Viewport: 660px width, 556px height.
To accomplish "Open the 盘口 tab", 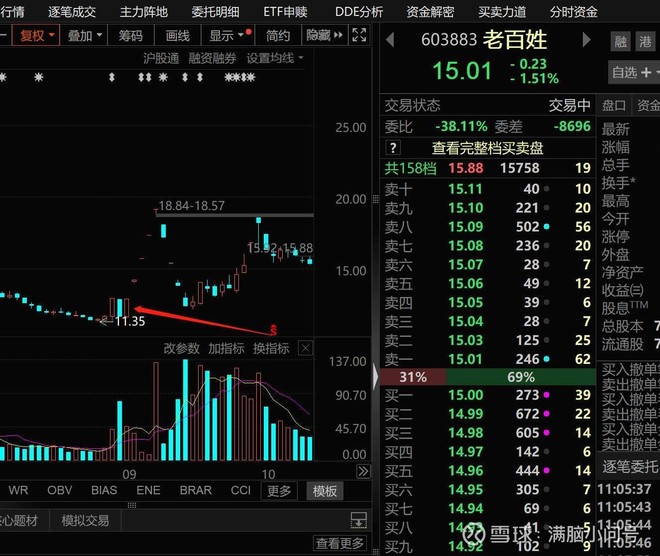I will pyautogui.click(x=613, y=105).
